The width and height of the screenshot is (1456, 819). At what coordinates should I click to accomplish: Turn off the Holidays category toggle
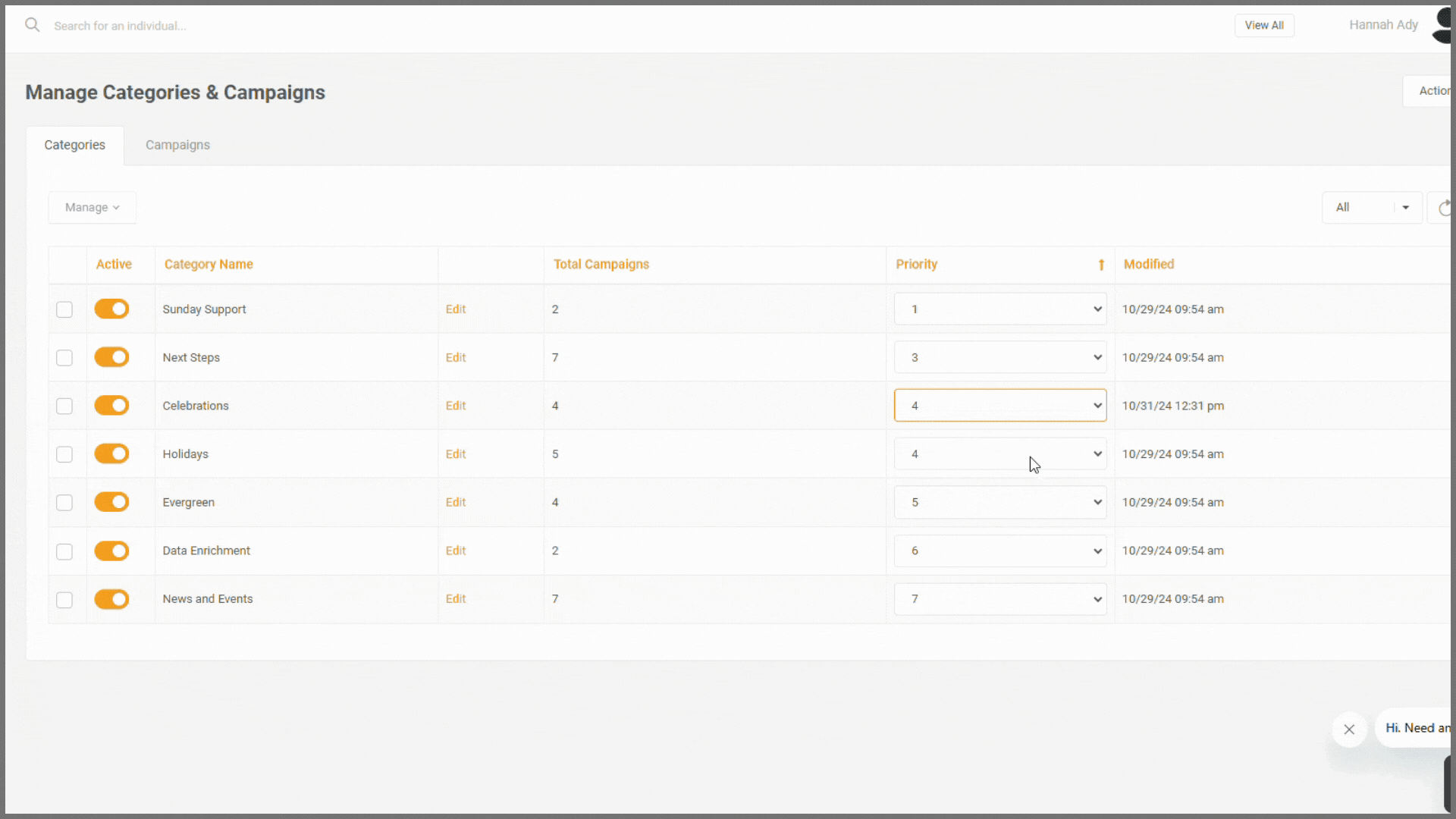(x=111, y=453)
